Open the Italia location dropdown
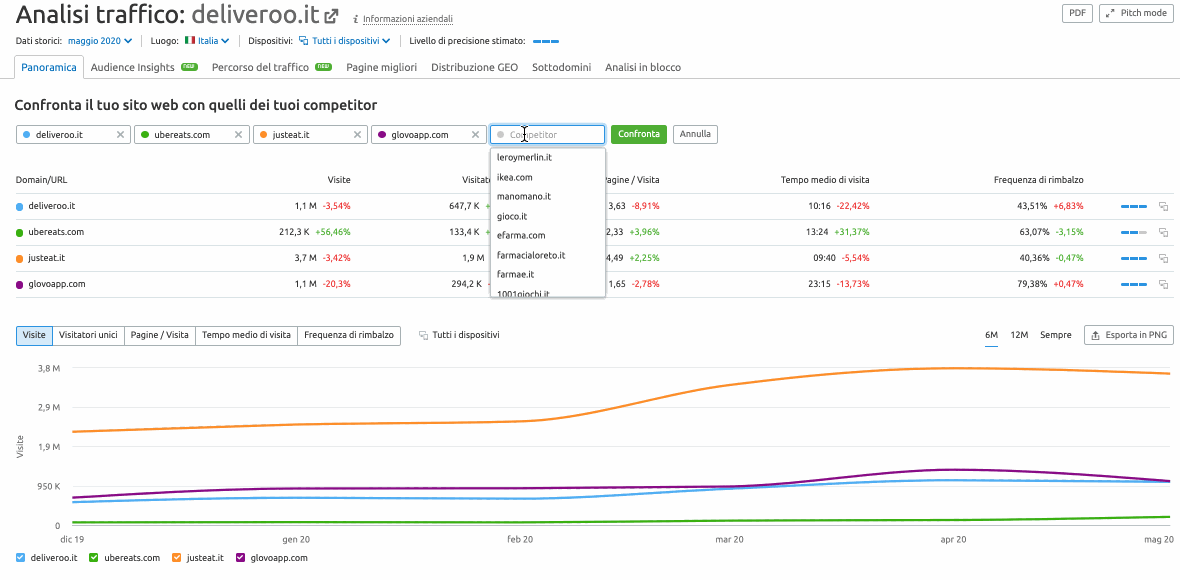The height and width of the screenshot is (580, 1180). pyautogui.click(x=207, y=41)
